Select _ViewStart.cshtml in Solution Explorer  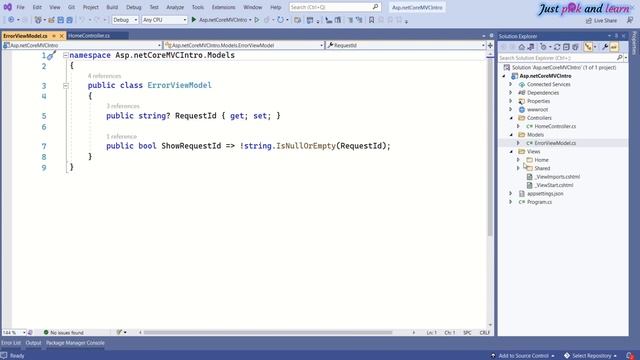554,185
